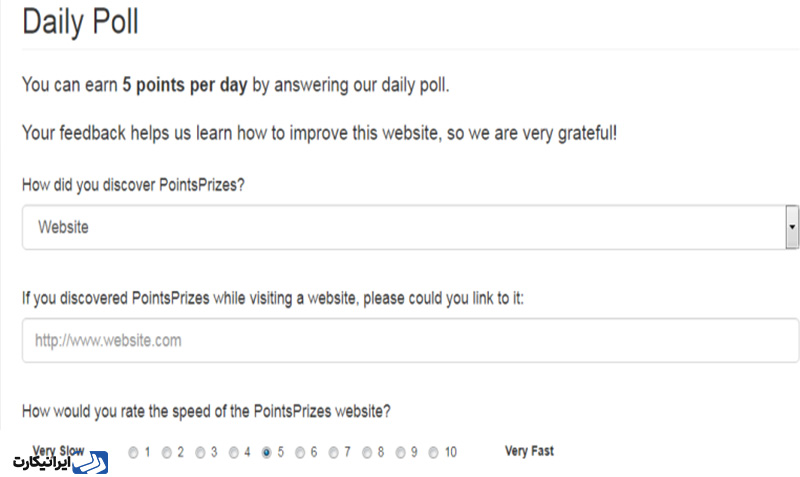Set speed rating to 6

[300, 453]
